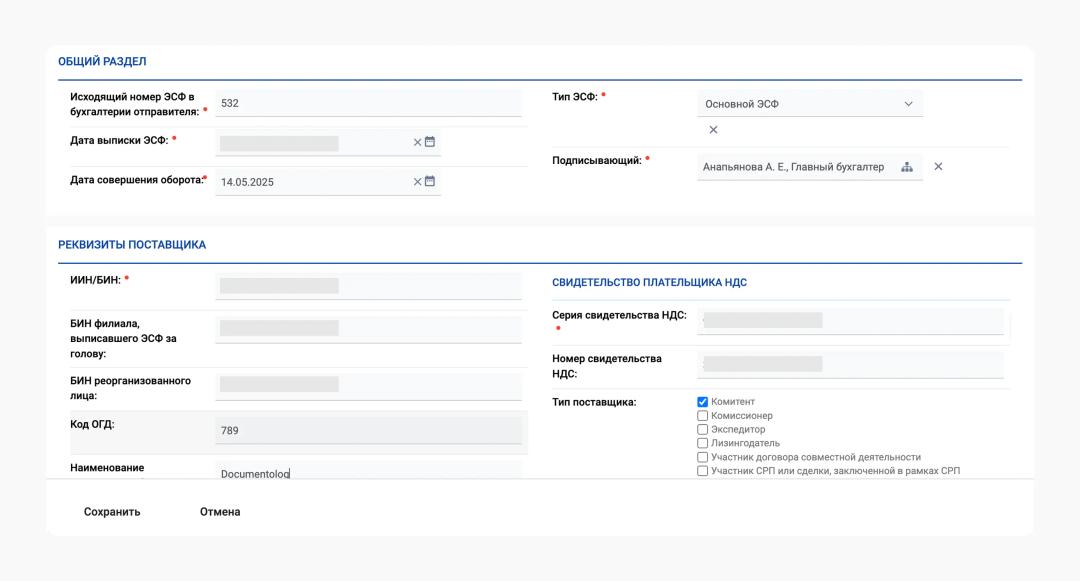Click the ИИН/БИН input field
Screen dimensions: 1080x581
pos(368,286)
